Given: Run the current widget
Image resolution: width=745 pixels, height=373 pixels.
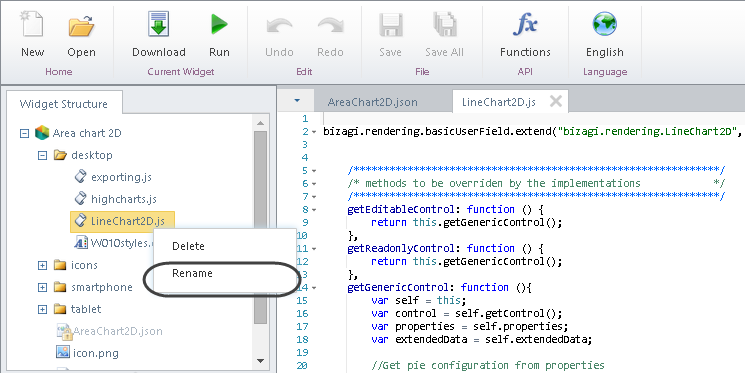Looking at the screenshot, I should coord(219,24).
